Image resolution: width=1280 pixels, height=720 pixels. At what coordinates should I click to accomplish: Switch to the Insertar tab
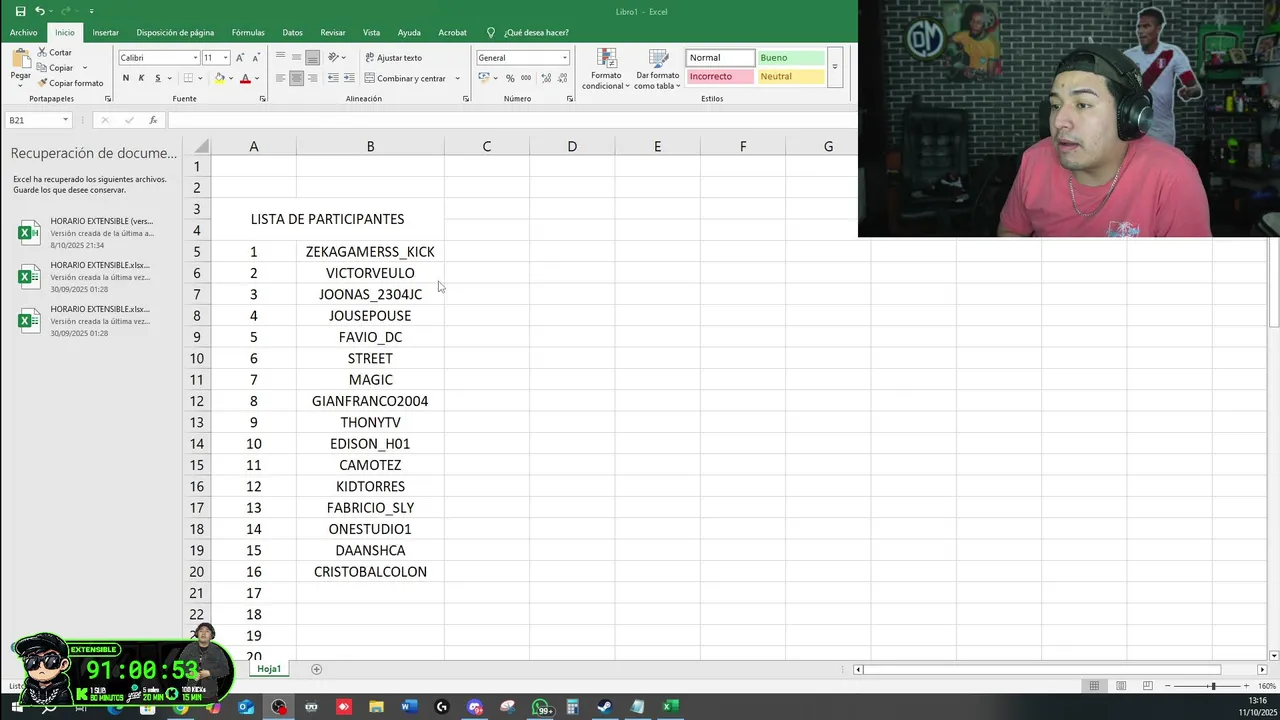click(x=105, y=32)
